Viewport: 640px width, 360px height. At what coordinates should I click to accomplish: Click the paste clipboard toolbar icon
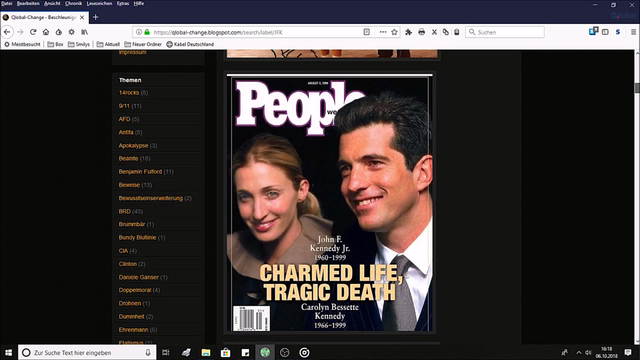point(457,32)
